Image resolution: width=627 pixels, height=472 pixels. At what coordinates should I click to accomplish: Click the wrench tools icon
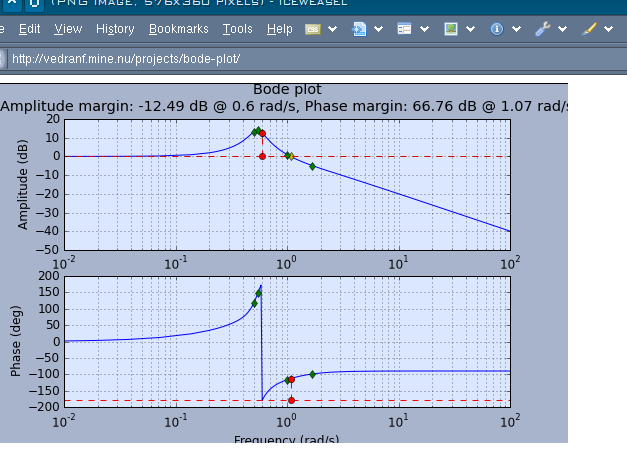pyautogui.click(x=543, y=29)
